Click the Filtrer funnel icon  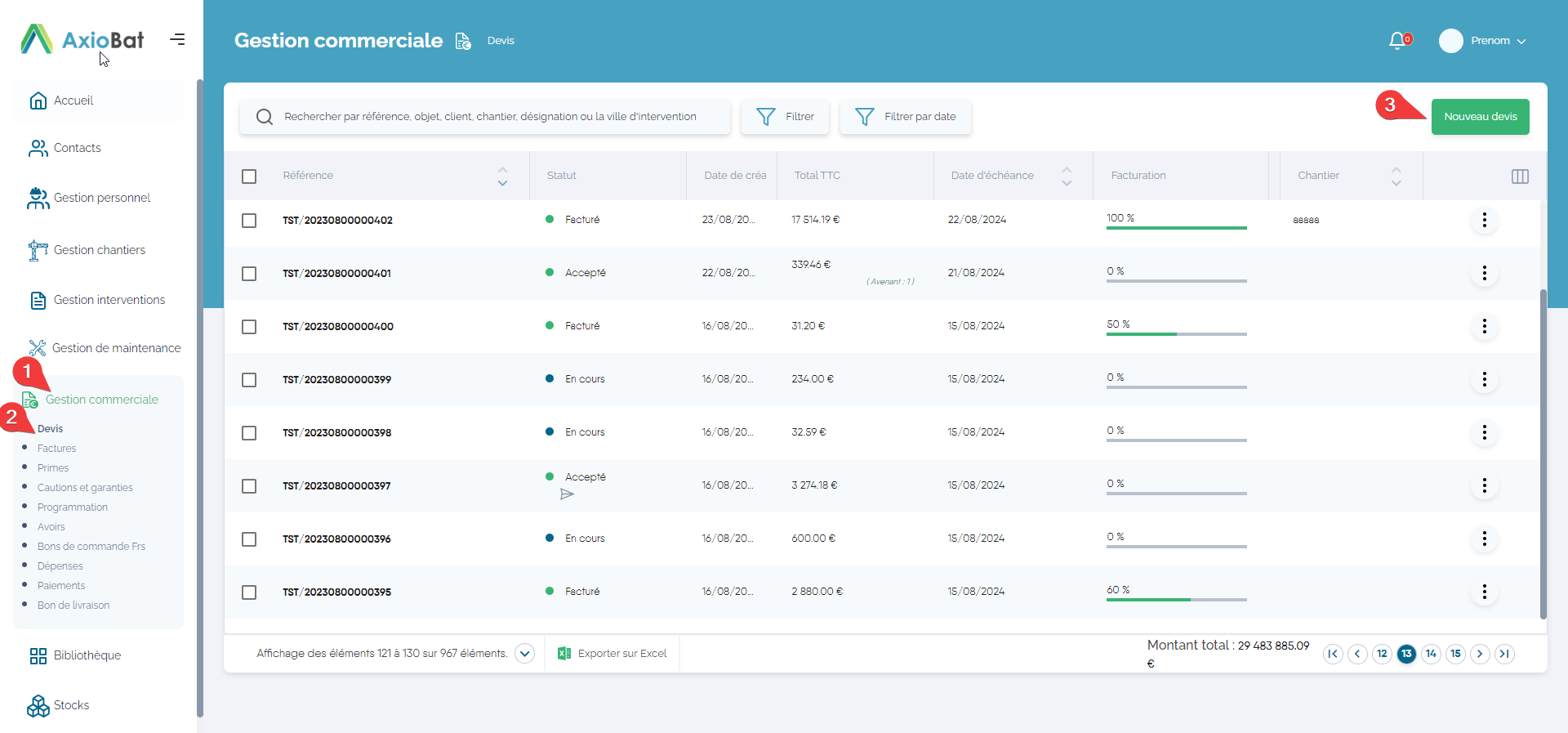click(765, 117)
